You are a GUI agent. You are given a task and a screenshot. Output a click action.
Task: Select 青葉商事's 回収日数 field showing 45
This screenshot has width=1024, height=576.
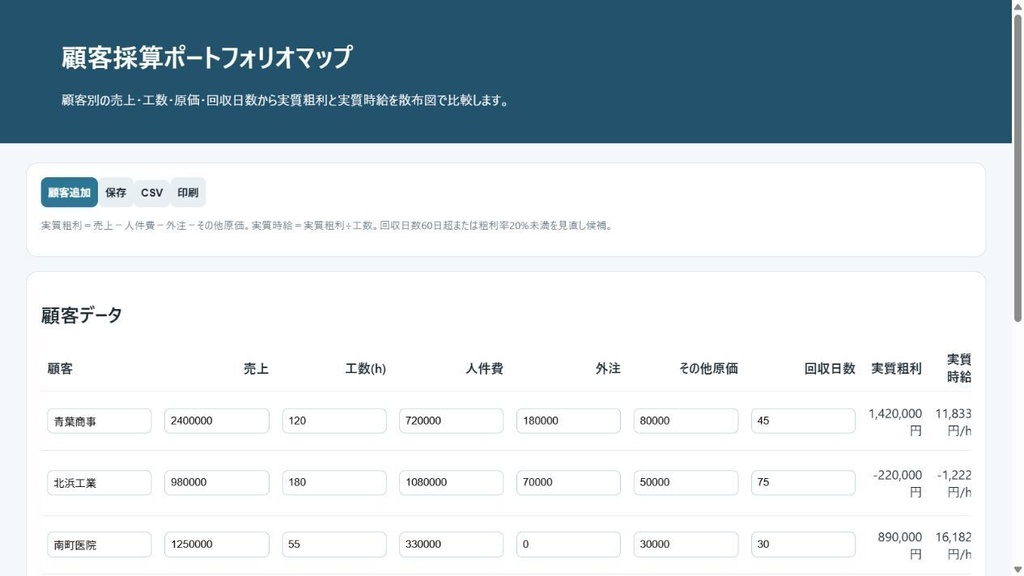coord(803,421)
